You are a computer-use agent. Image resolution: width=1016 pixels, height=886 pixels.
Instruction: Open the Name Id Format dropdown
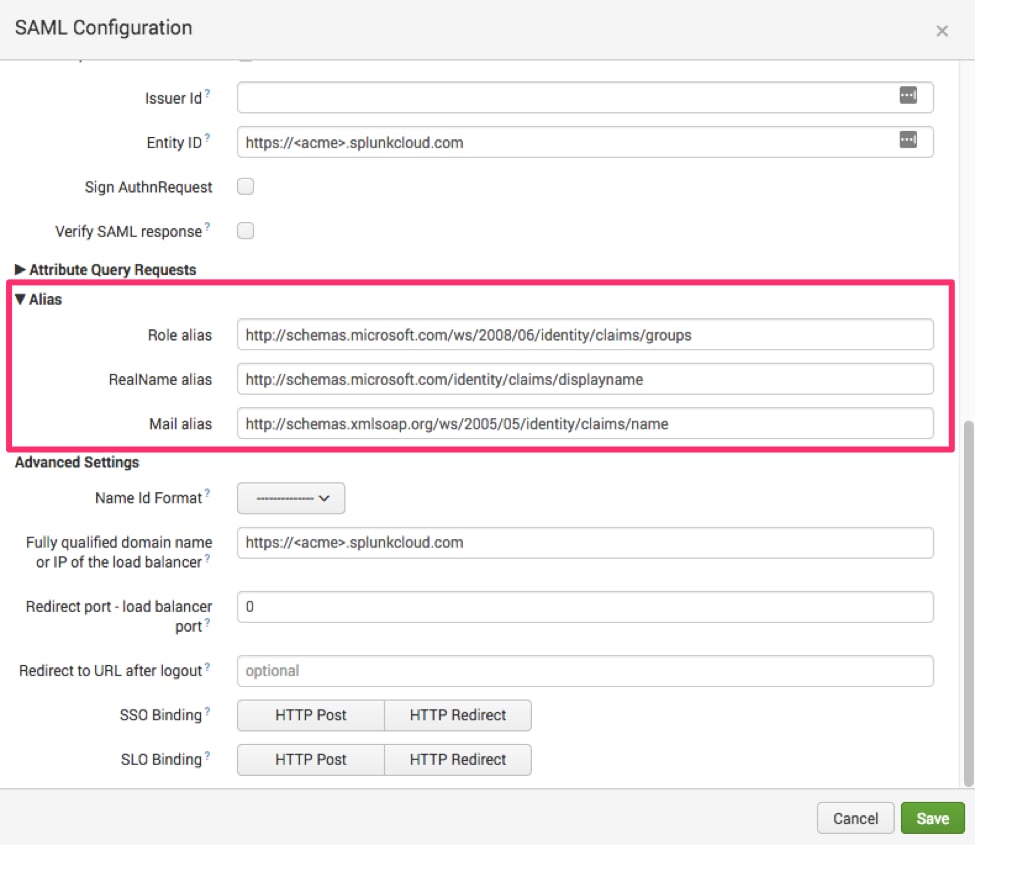coord(291,498)
